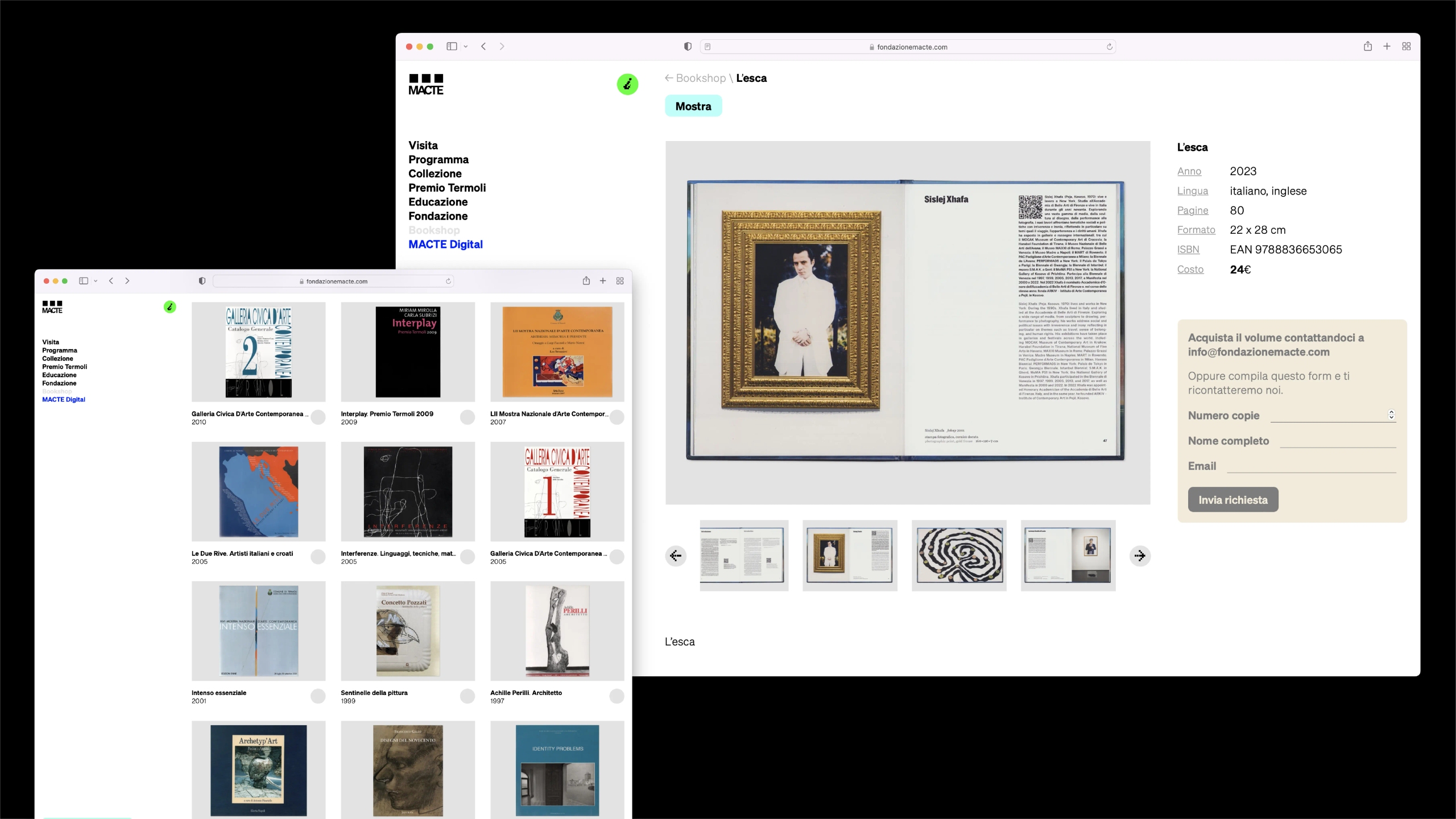
Task: Expand the sidebar dropdown chevron in the large Safari window
Action: 466,47
